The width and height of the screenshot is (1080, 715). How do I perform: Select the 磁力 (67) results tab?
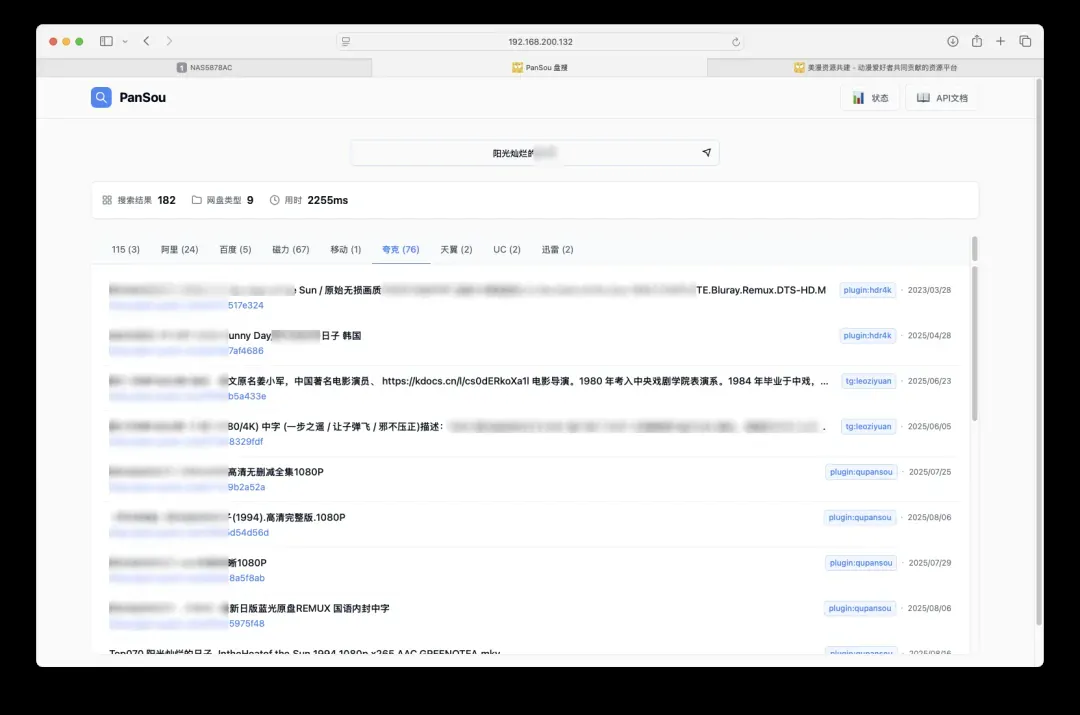point(290,250)
